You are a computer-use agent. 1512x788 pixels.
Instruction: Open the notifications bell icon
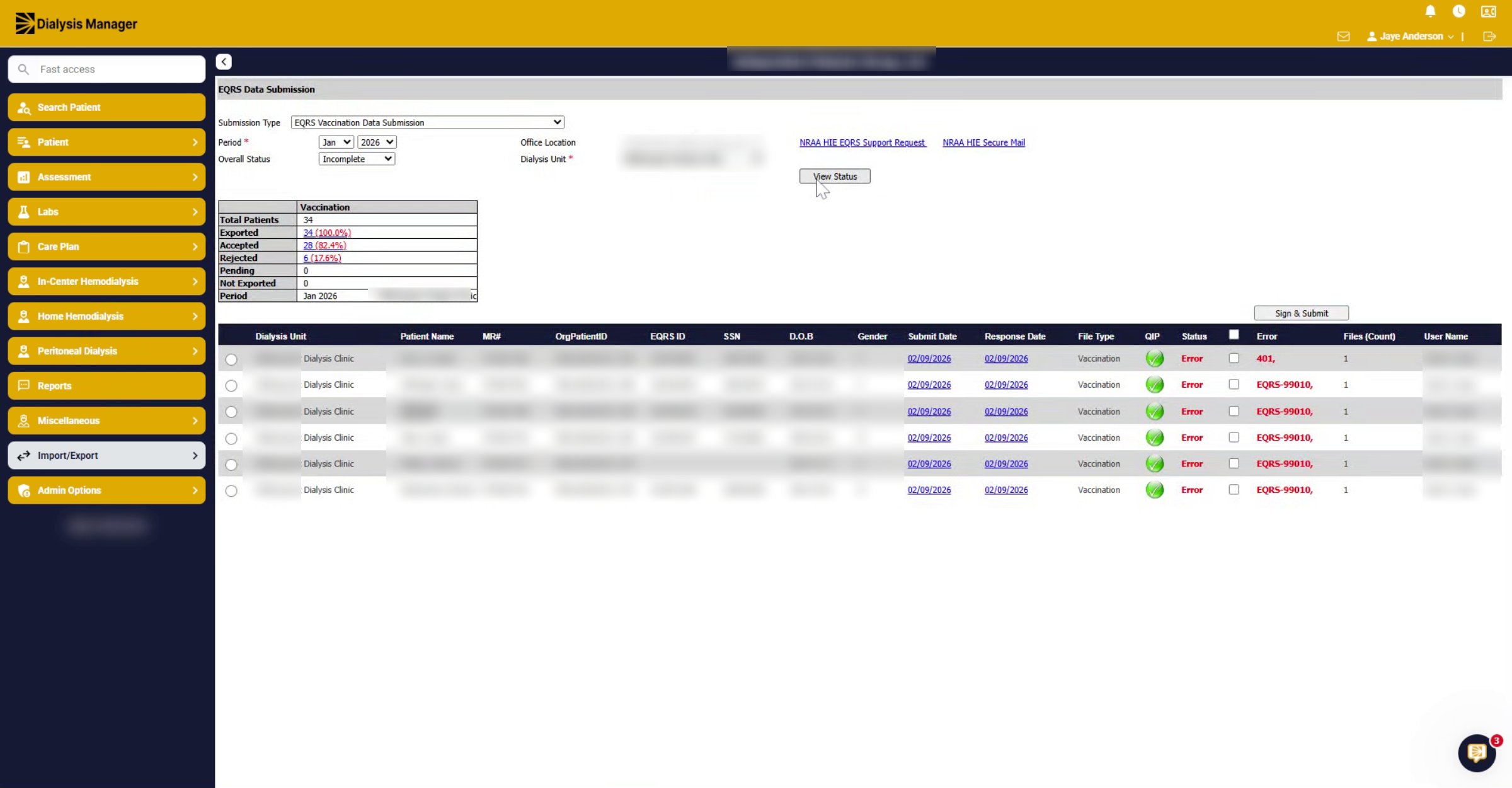[x=1430, y=11]
